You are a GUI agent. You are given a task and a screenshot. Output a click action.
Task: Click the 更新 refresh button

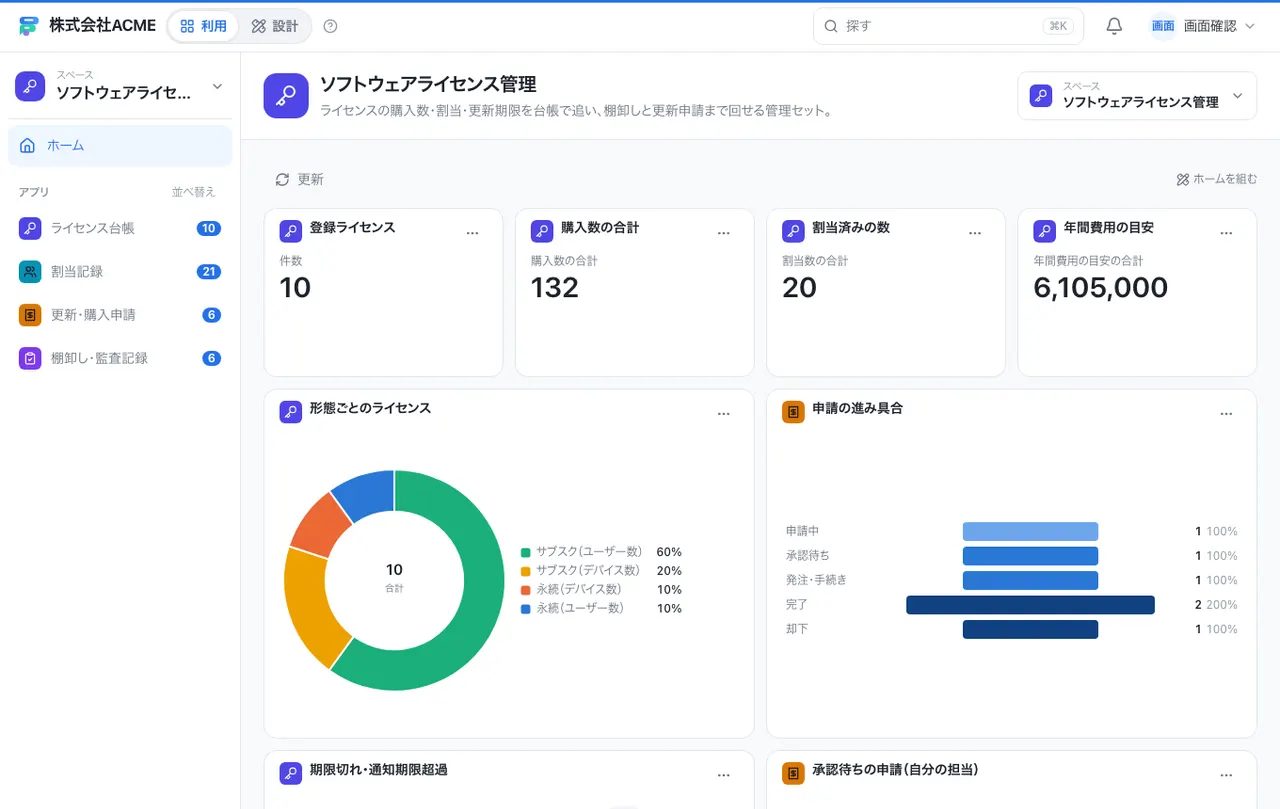coord(299,179)
